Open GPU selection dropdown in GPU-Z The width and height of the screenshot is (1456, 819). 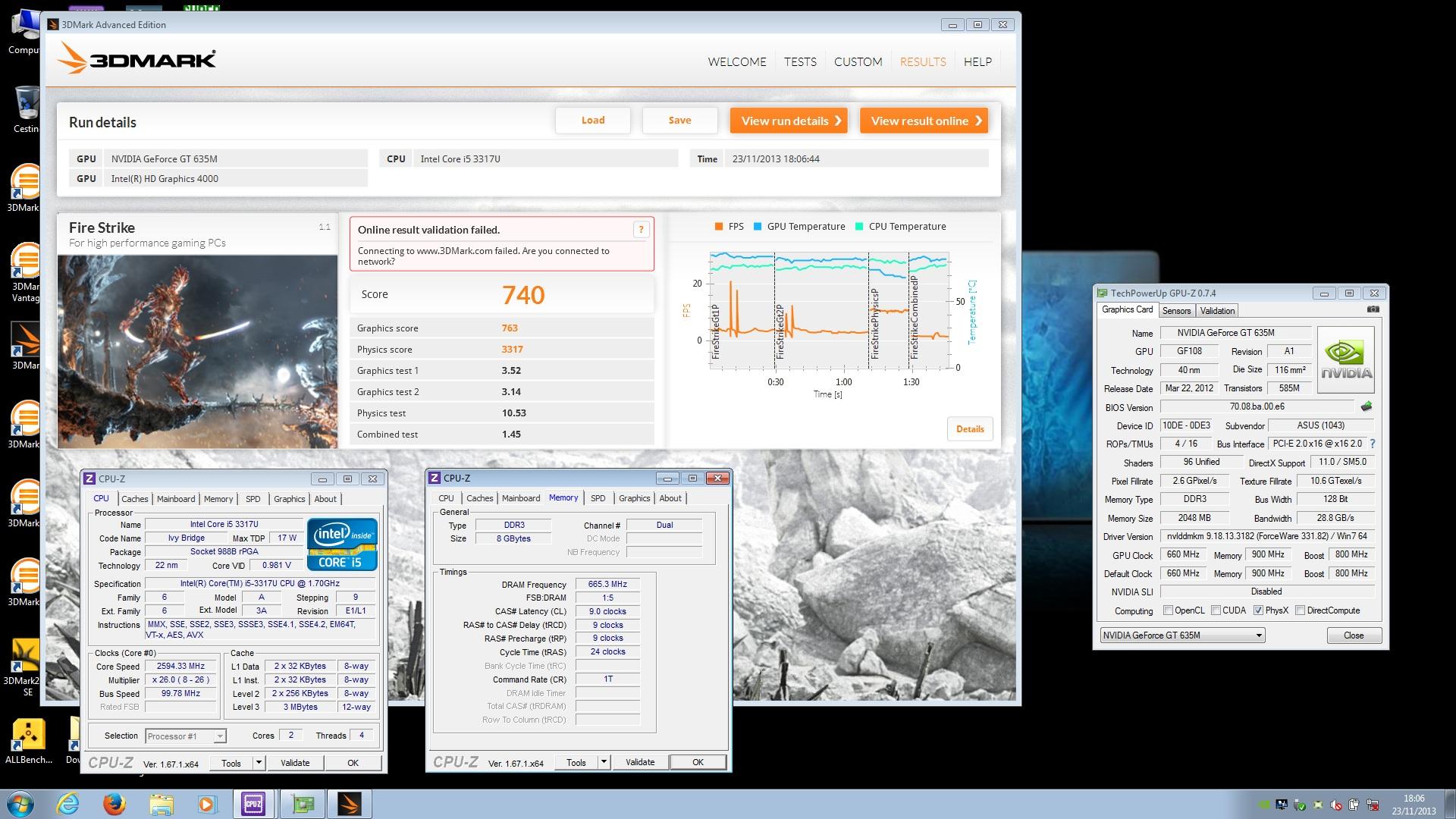pos(1182,635)
